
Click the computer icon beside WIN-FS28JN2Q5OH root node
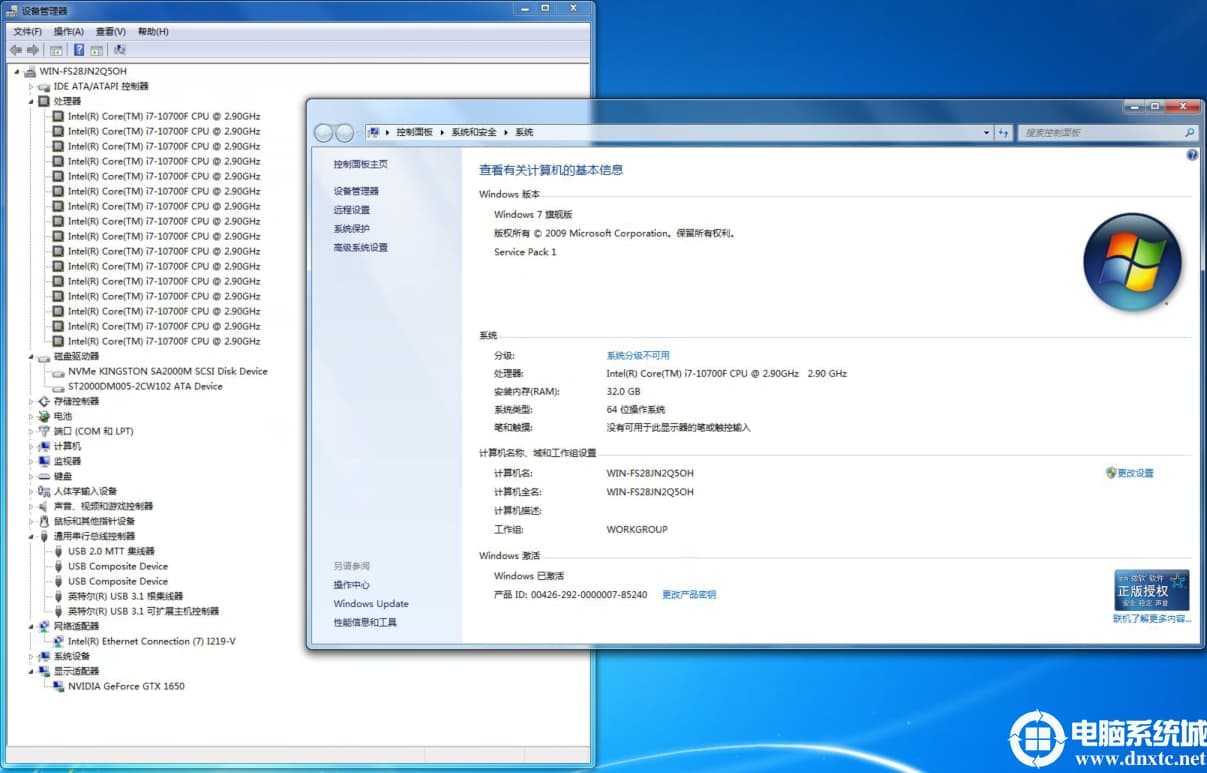(x=31, y=71)
